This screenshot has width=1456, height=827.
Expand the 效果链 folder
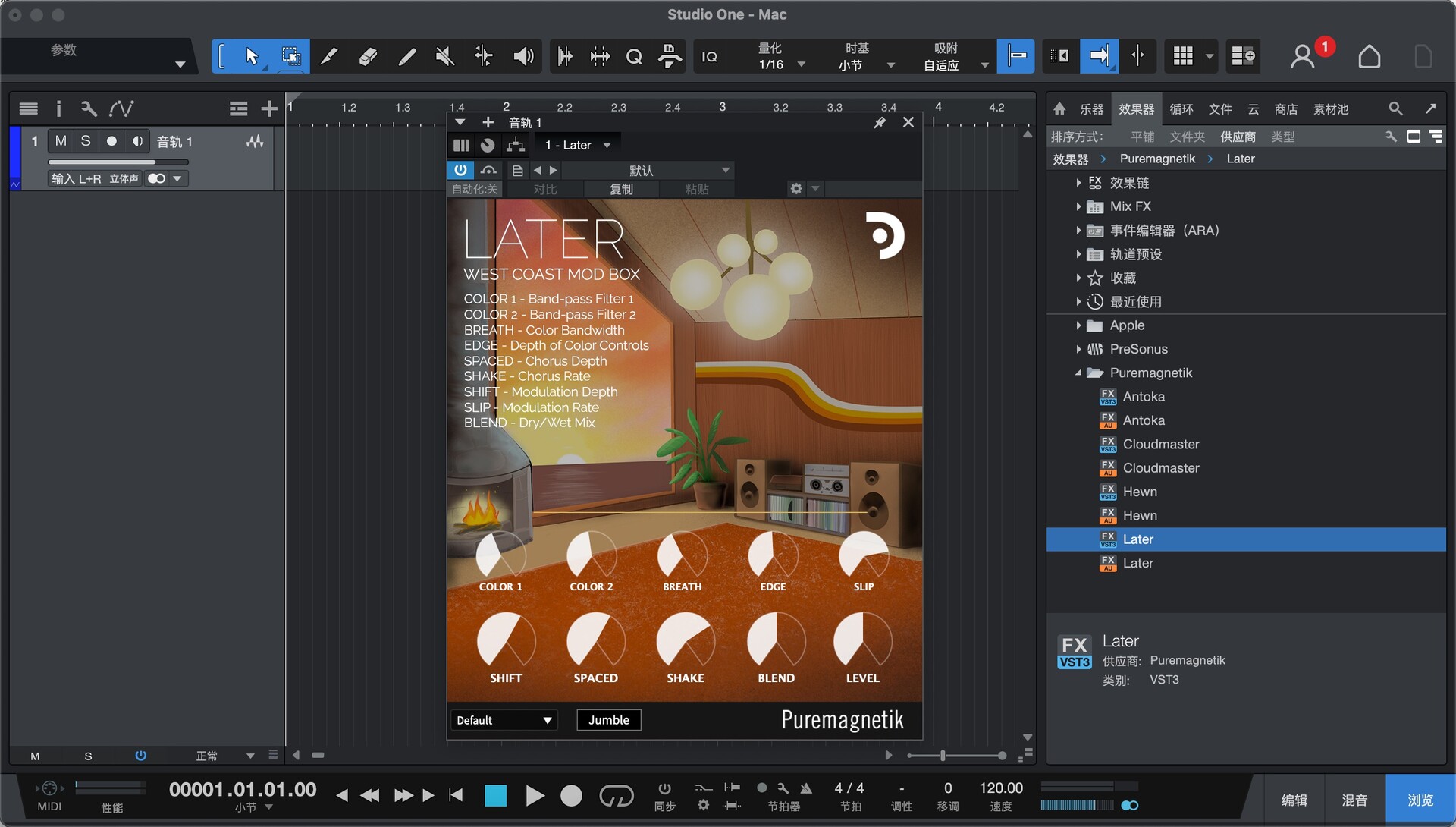click(x=1078, y=183)
